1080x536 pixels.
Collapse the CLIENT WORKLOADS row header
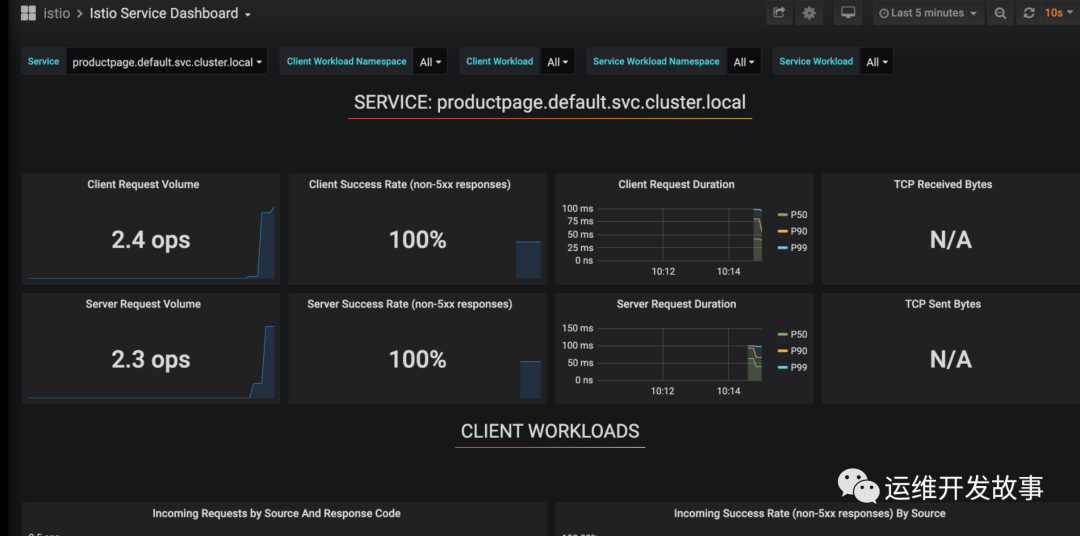coord(550,431)
